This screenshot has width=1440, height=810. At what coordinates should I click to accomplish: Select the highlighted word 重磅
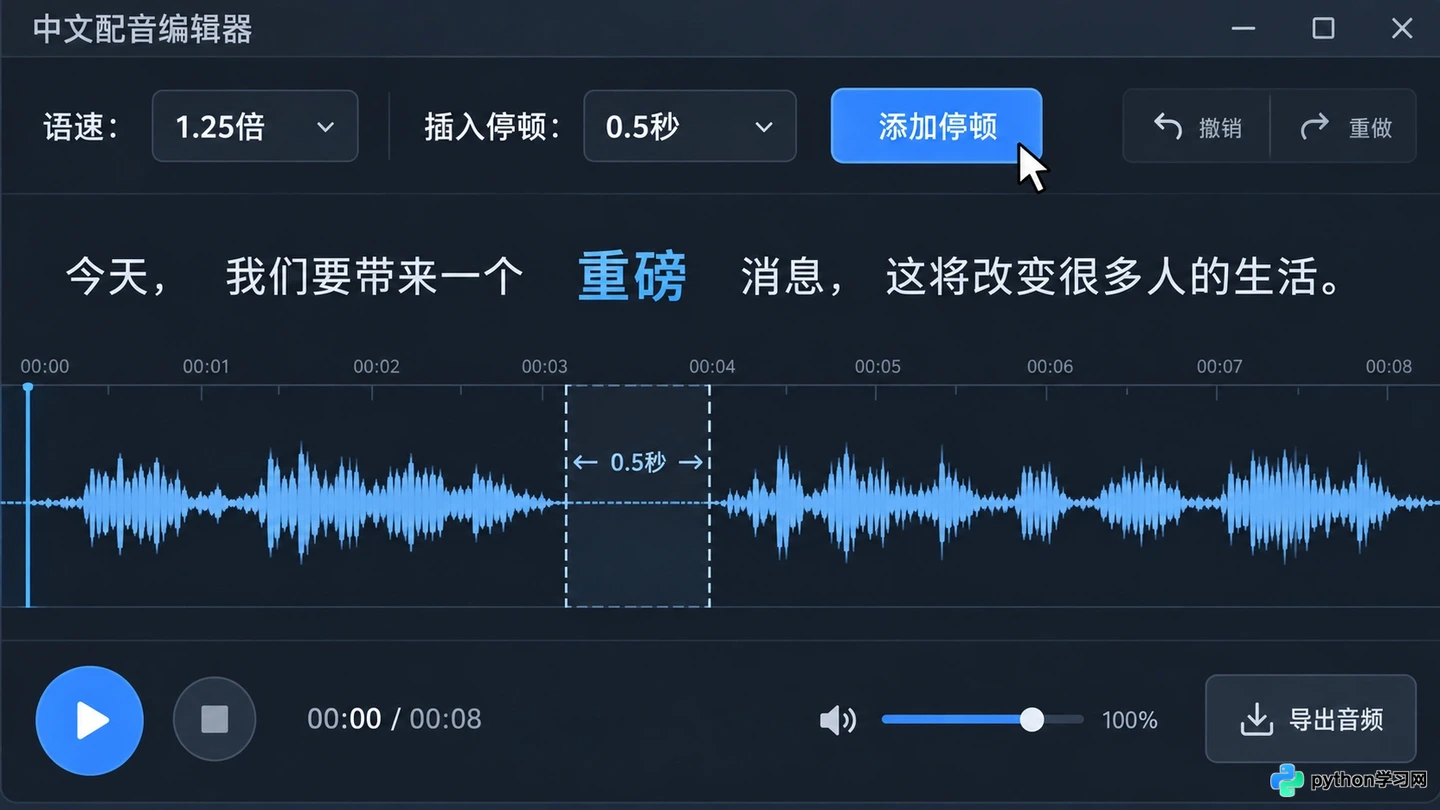click(633, 277)
